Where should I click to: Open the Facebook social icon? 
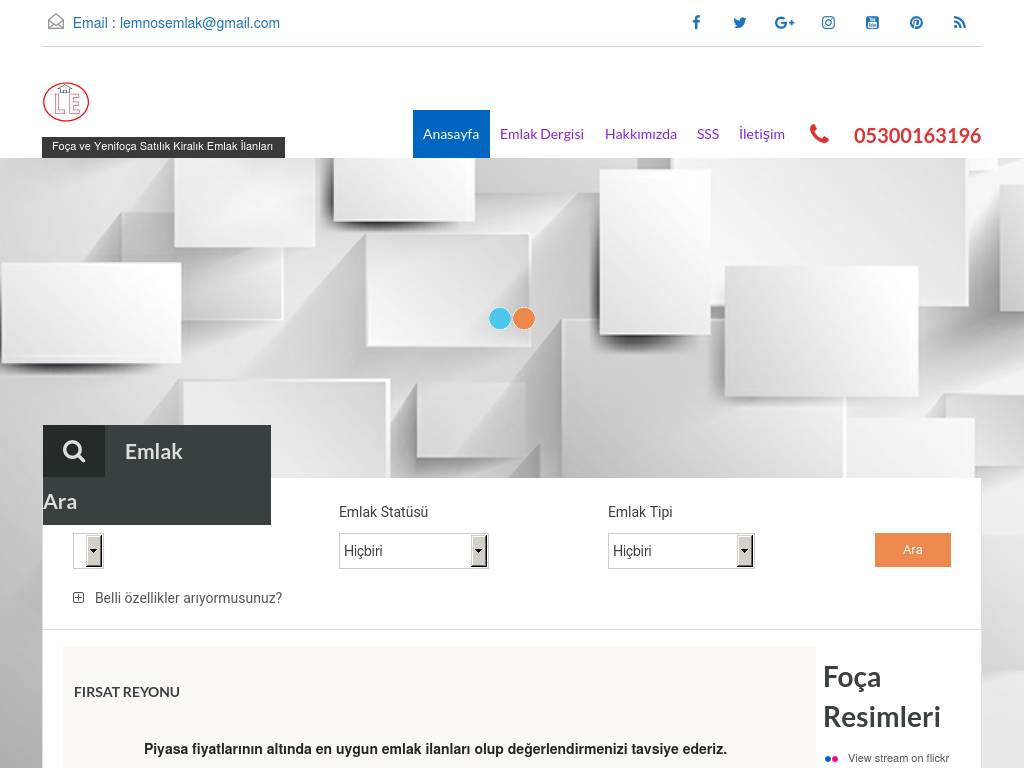click(696, 22)
